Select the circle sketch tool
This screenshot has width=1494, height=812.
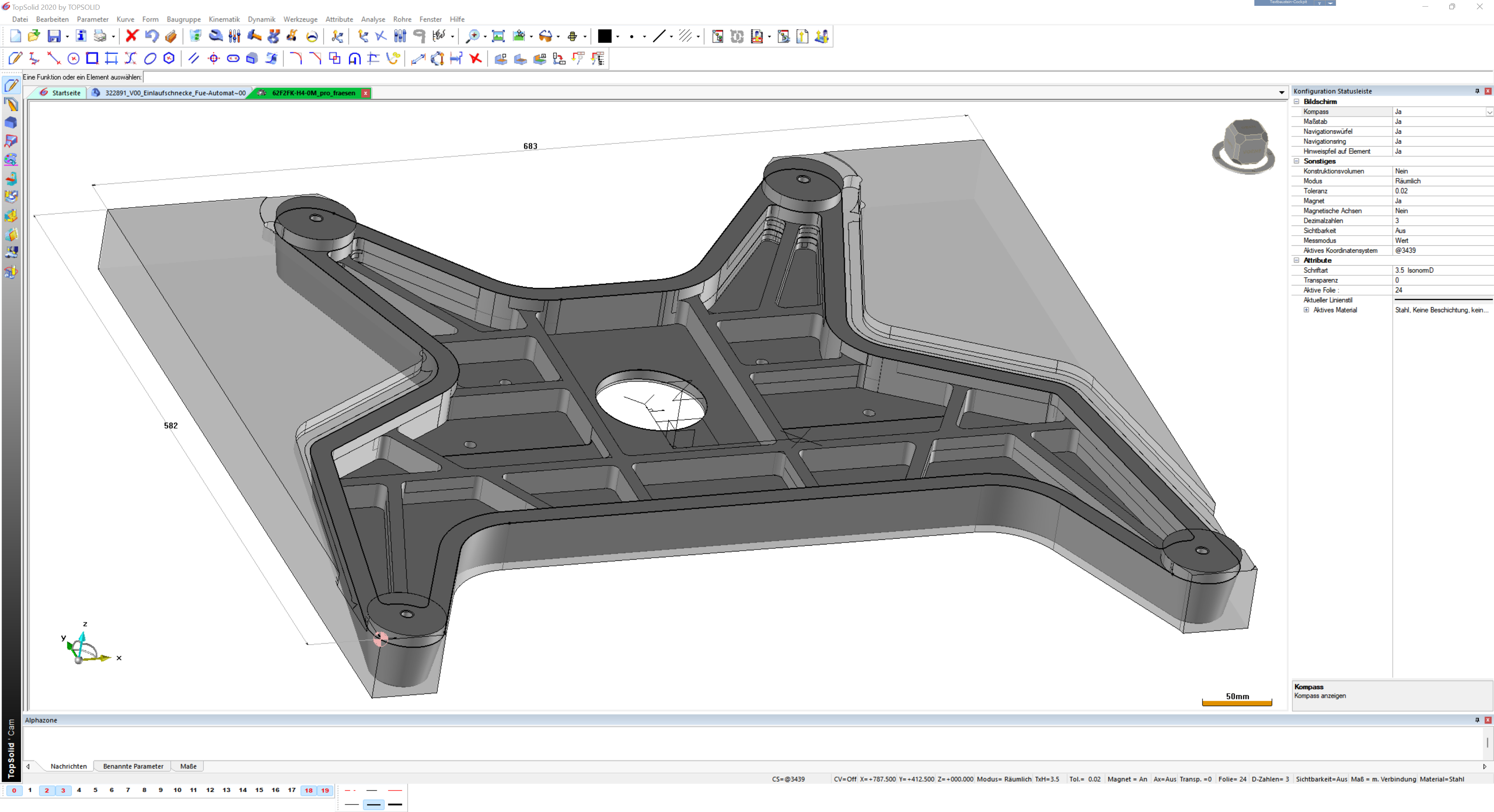click(73, 59)
